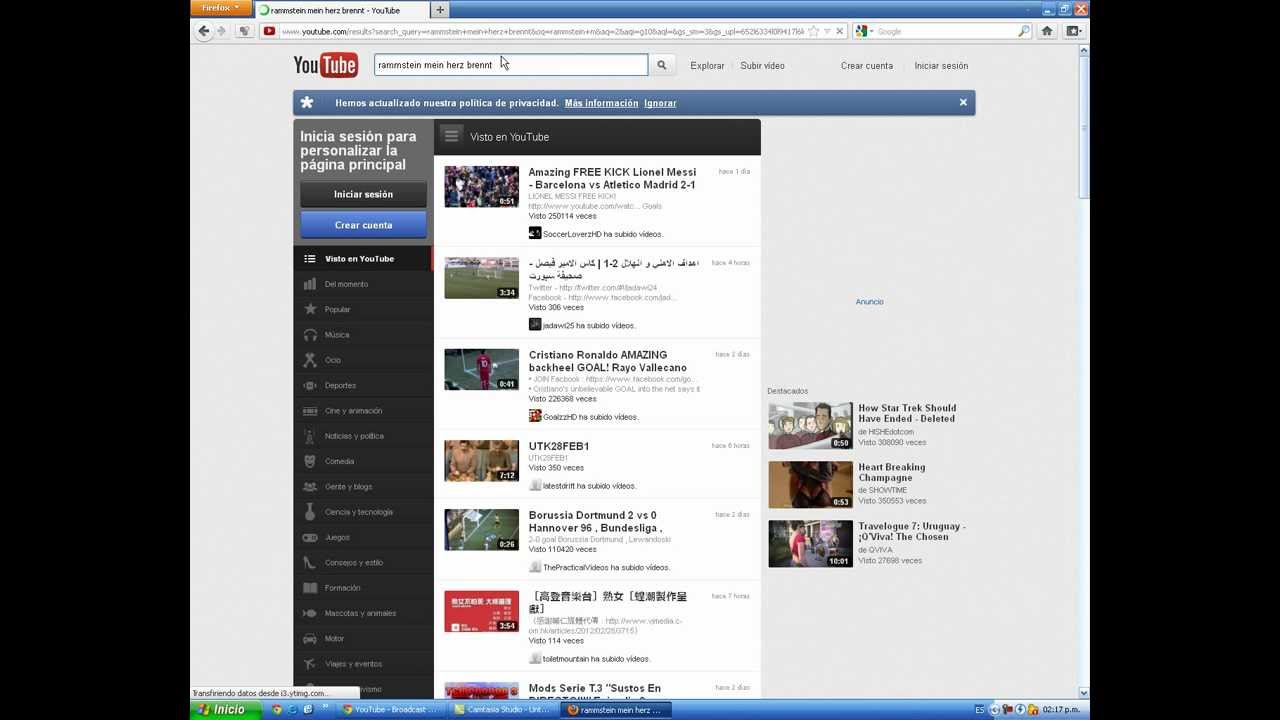Screen dimensions: 1280x720
Task: Open Viajes y eventos category
Action: point(364,664)
